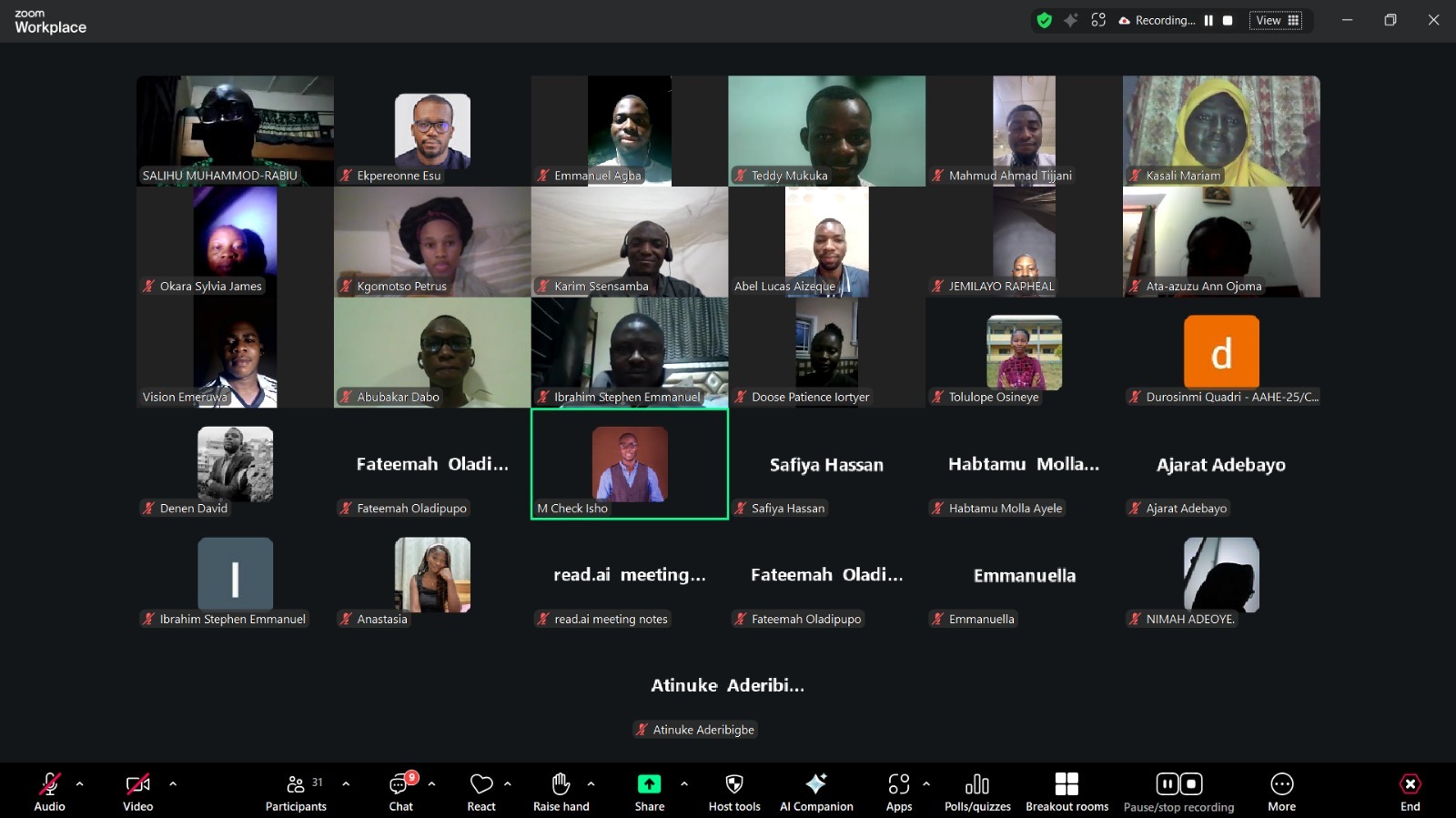This screenshot has width=1456, height=818.
Task: Click the green Share screen icon
Action: tap(649, 784)
